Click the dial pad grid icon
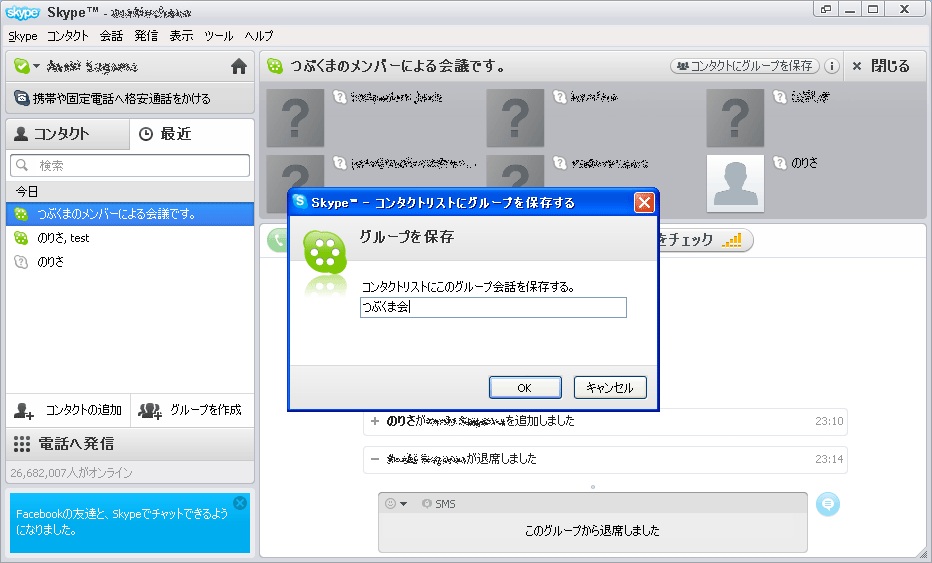932x563 pixels. (x=22, y=444)
